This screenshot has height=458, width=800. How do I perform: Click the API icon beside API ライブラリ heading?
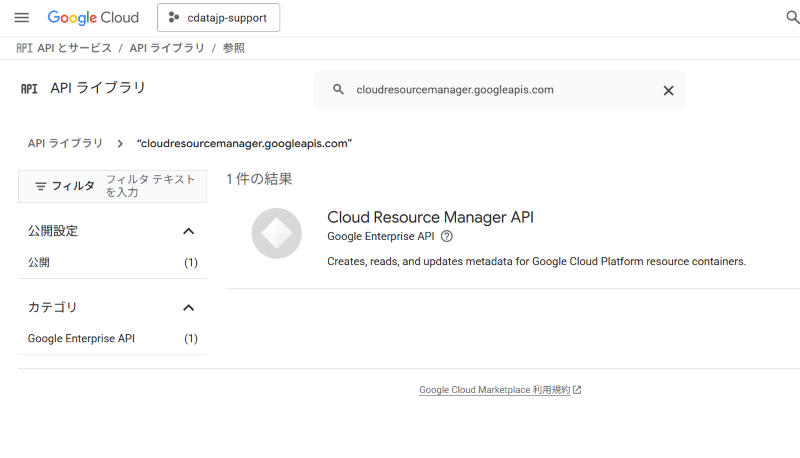click(x=29, y=88)
